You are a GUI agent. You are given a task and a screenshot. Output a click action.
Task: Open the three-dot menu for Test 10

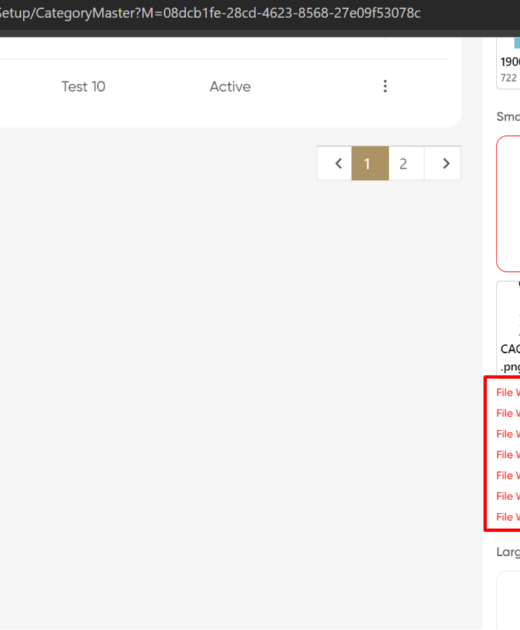click(x=385, y=86)
